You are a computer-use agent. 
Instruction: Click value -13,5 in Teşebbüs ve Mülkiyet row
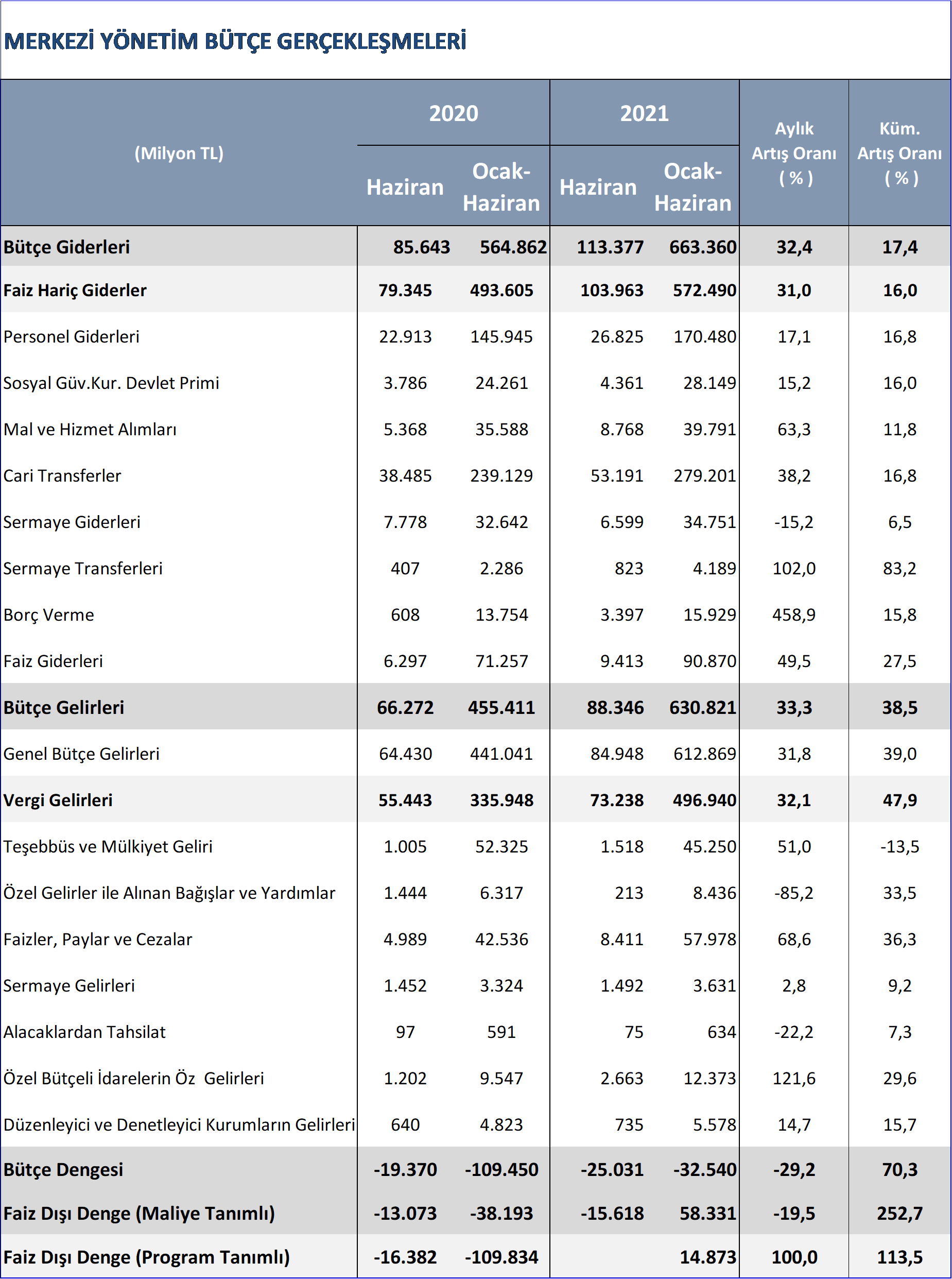click(x=899, y=847)
